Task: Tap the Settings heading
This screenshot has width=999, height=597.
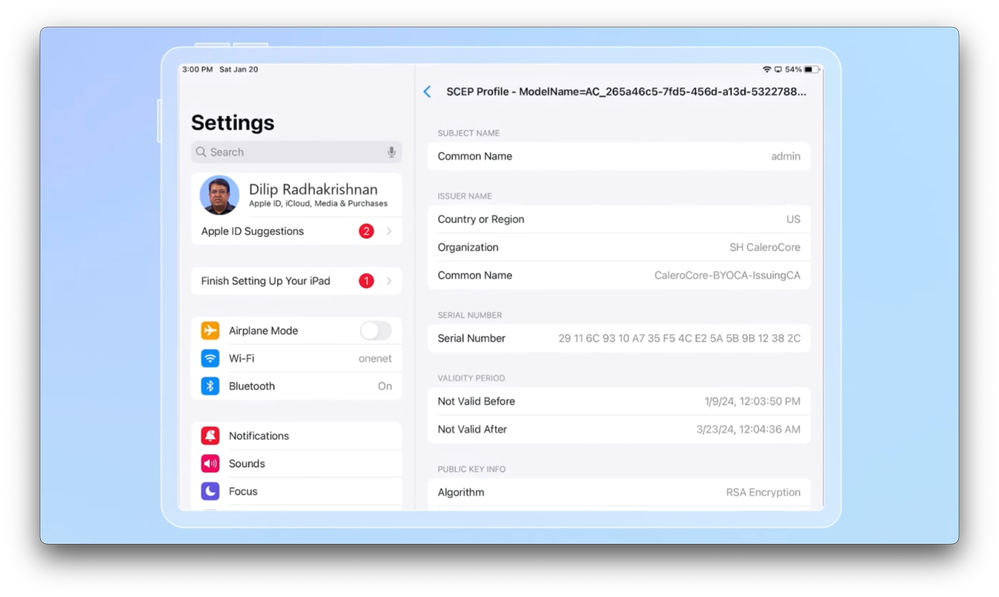Action: tap(233, 122)
